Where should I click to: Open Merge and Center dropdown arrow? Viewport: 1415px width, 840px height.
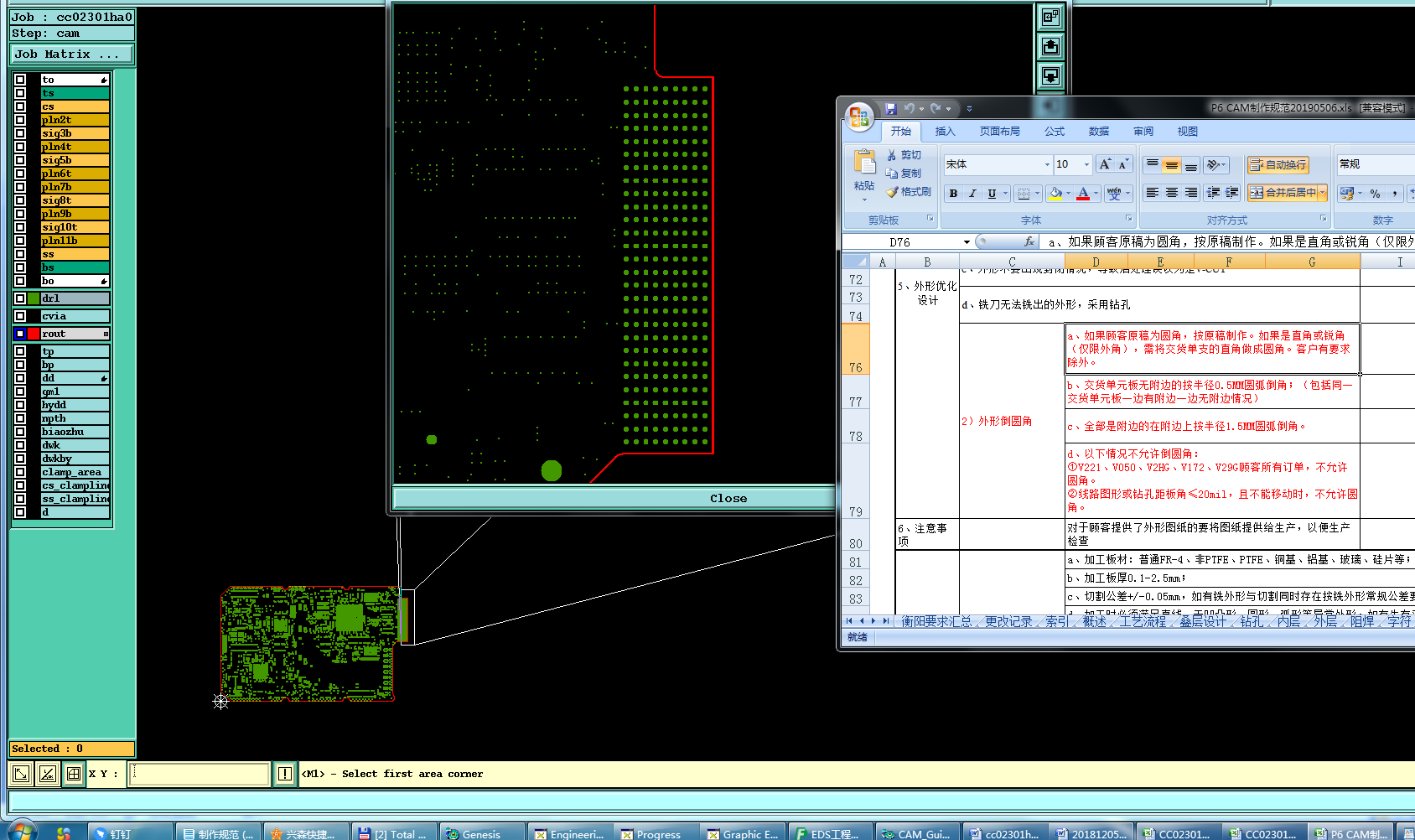point(1323,193)
